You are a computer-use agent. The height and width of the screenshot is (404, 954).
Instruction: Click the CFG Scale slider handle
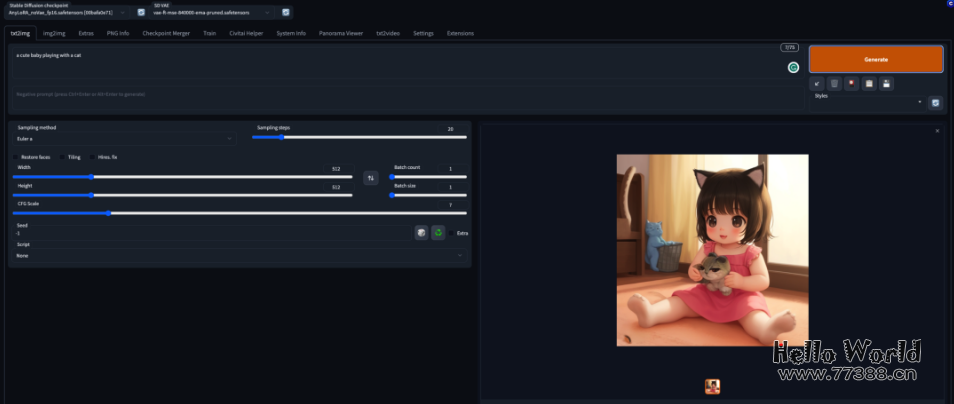point(109,213)
